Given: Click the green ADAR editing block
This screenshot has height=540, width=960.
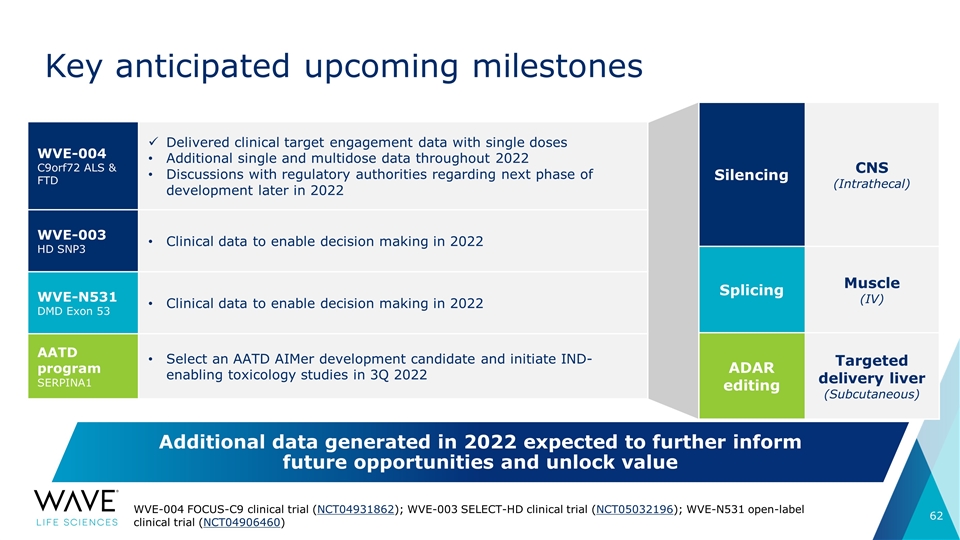Looking at the screenshot, I should (752, 376).
